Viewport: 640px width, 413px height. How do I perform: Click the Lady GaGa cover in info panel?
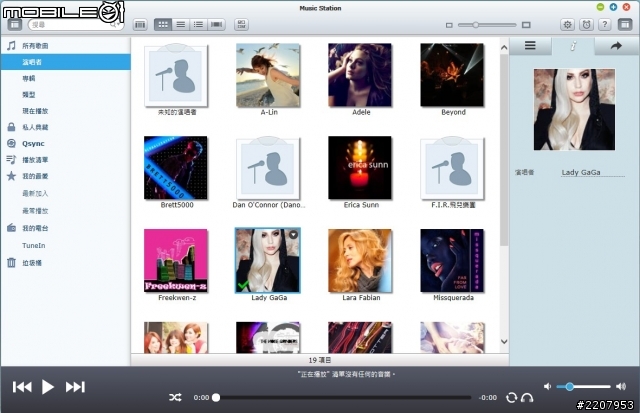(x=574, y=109)
